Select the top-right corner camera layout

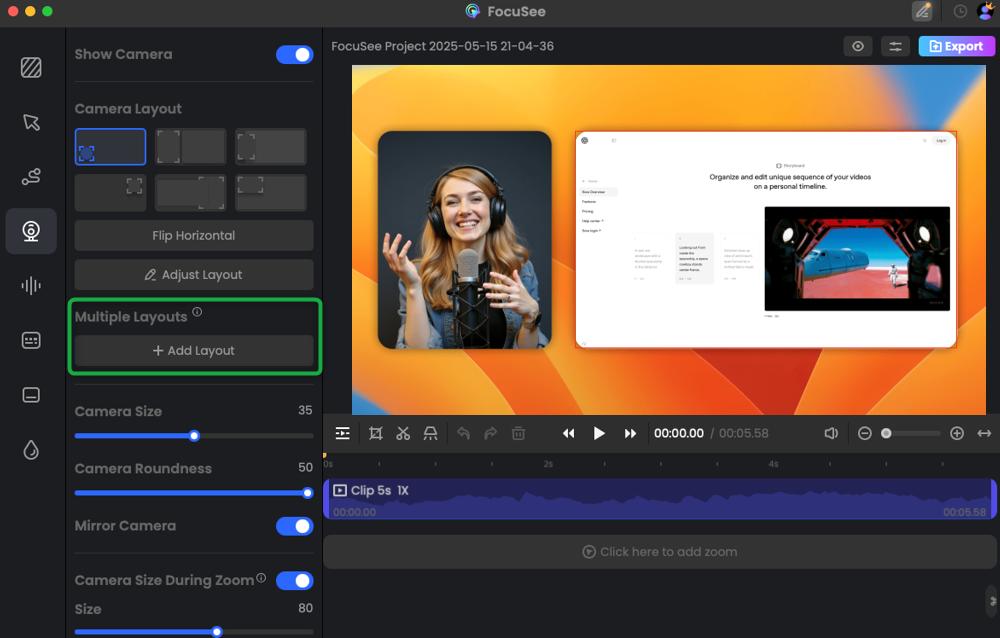[x=110, y=193]
